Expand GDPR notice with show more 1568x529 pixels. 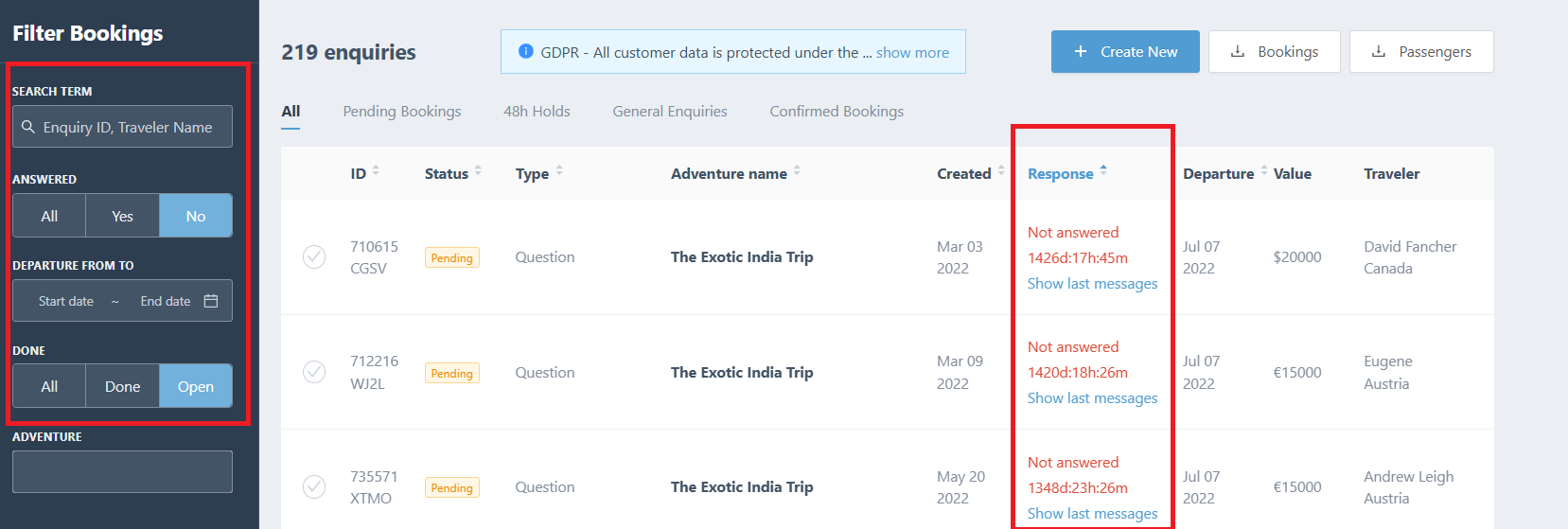coord(912,52)
